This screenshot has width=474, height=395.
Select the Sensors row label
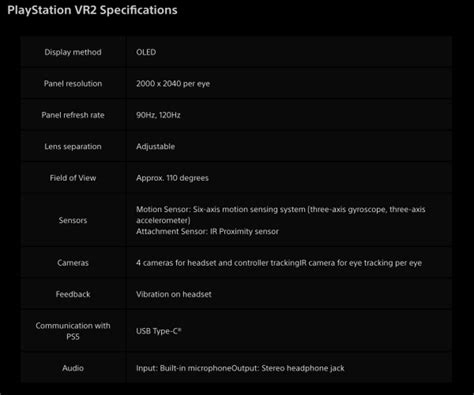tap(73, 220)
